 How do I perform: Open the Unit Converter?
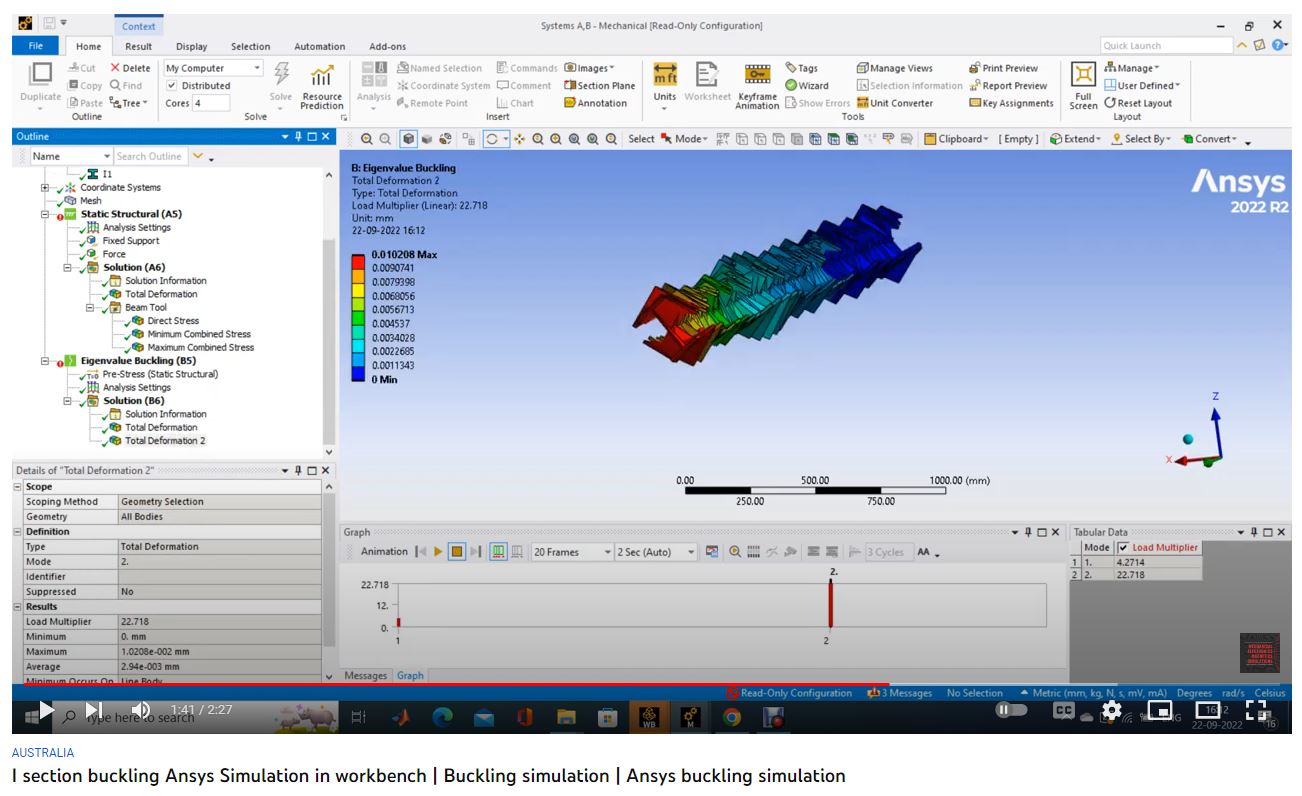[x=895, y=103]
